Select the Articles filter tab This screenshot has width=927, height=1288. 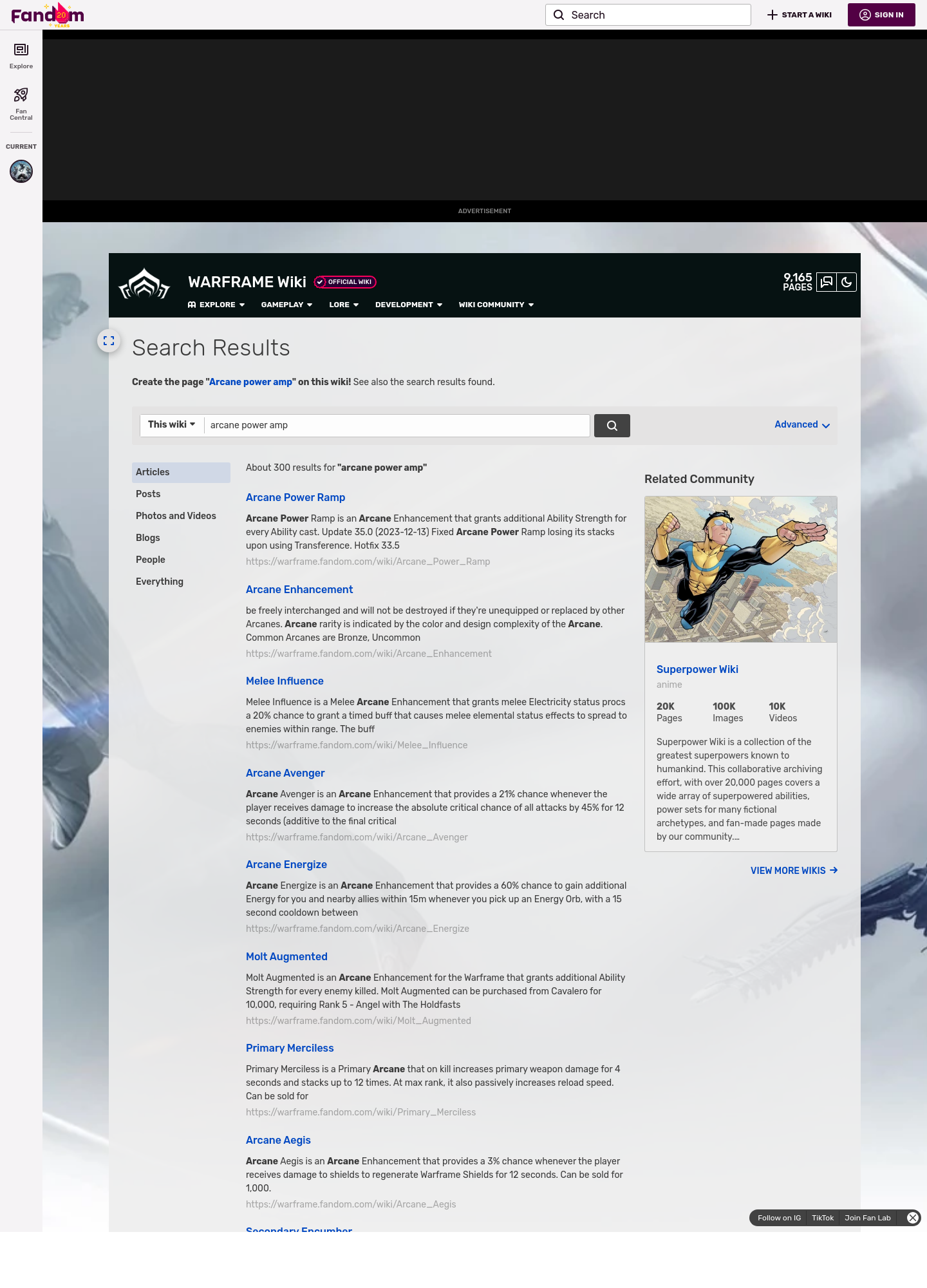tap(181, 472)
